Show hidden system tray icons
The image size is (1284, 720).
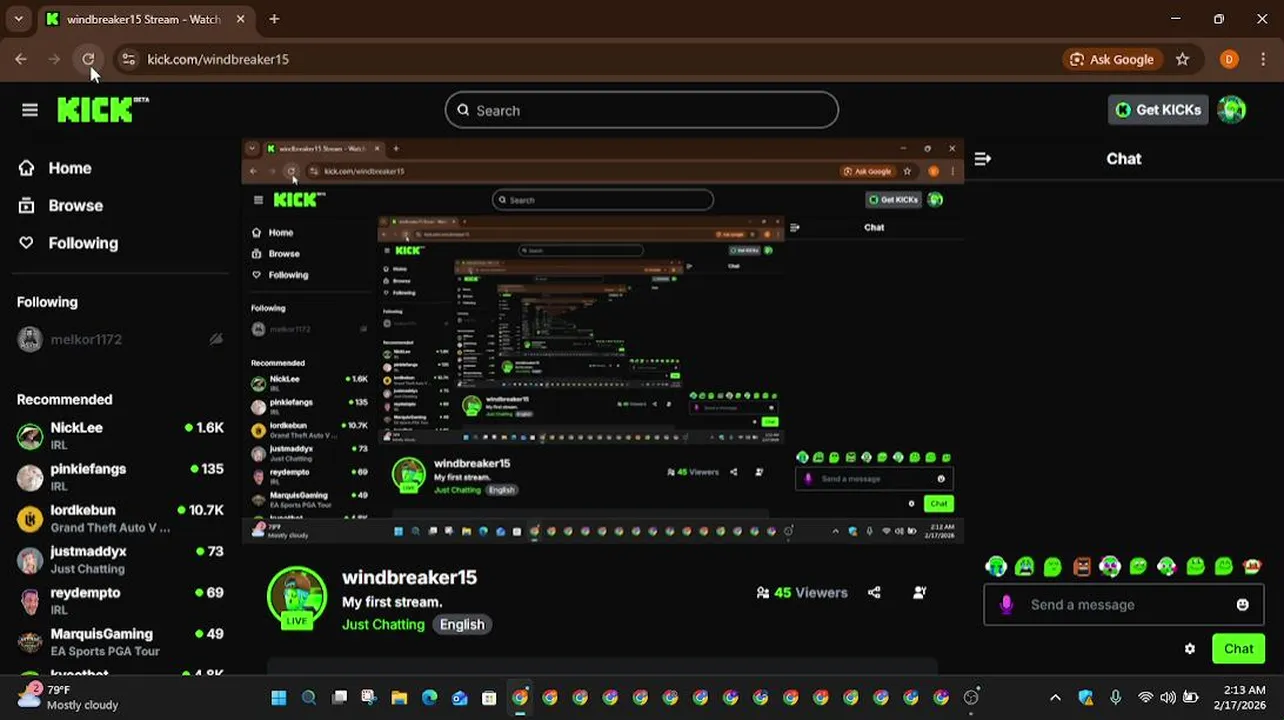(1055, 698)
